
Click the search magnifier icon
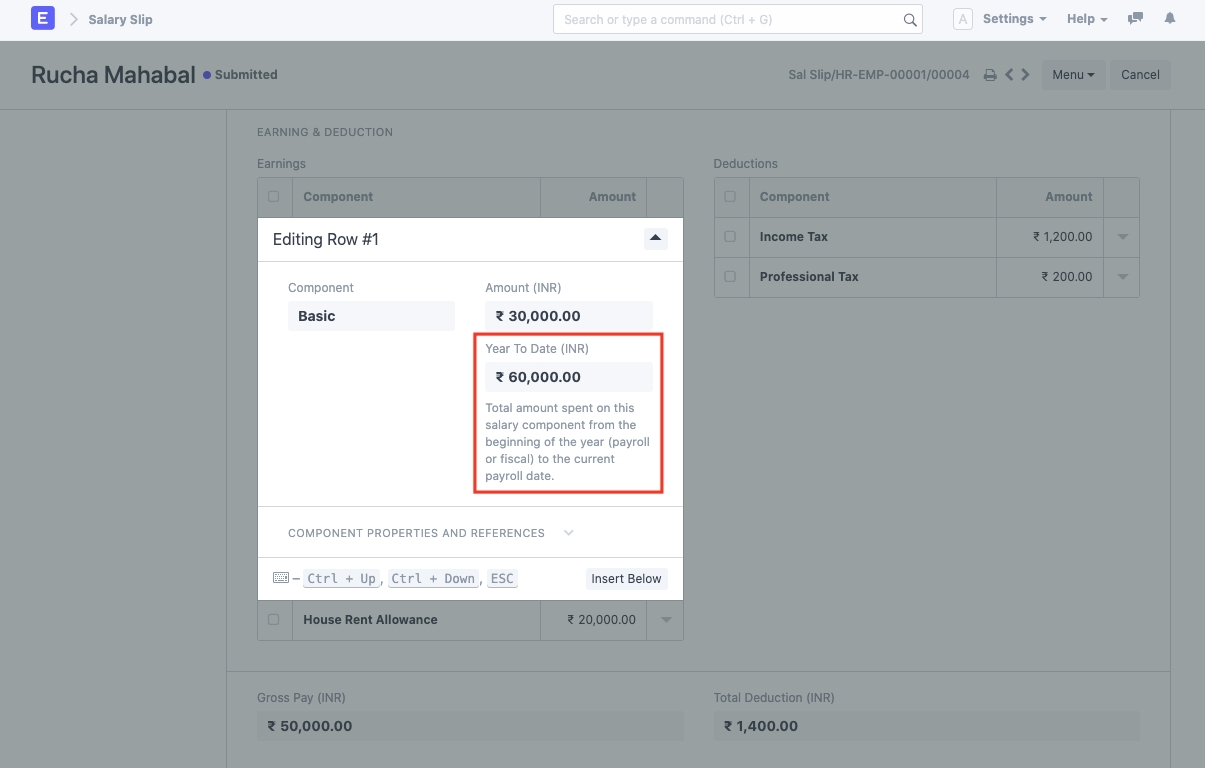coord(910,20)
